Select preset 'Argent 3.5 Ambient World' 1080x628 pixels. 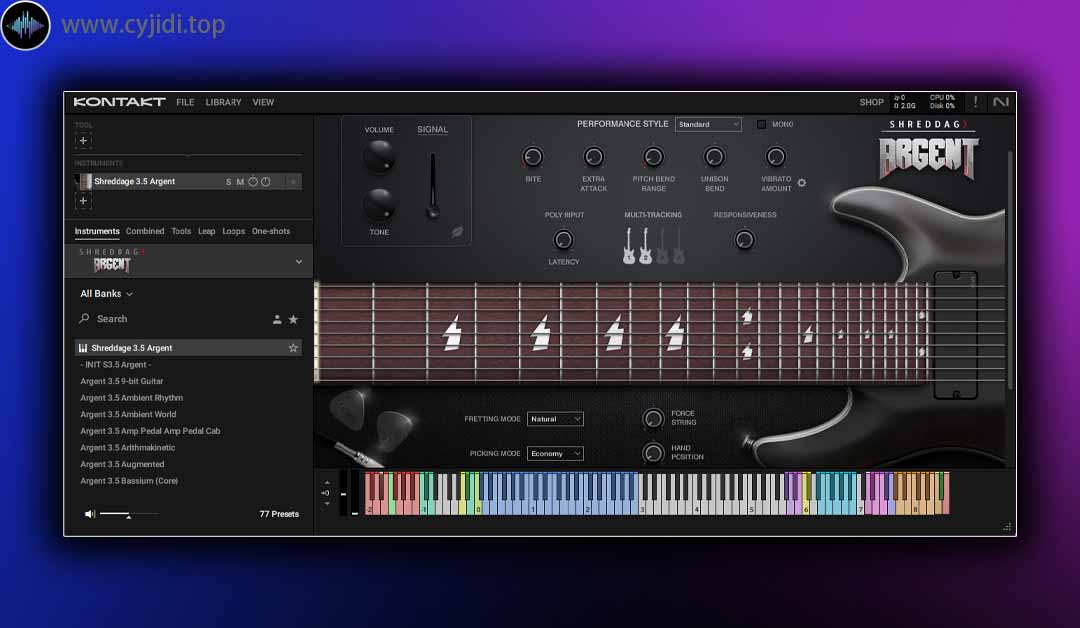point(128,415)
